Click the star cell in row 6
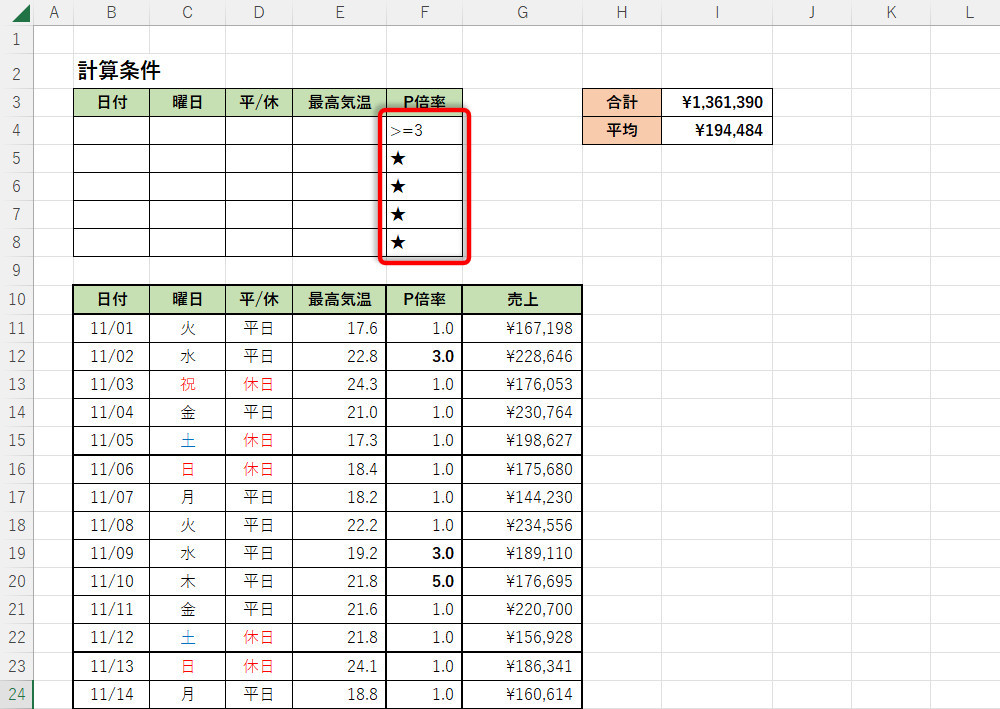 click(425, 186)
